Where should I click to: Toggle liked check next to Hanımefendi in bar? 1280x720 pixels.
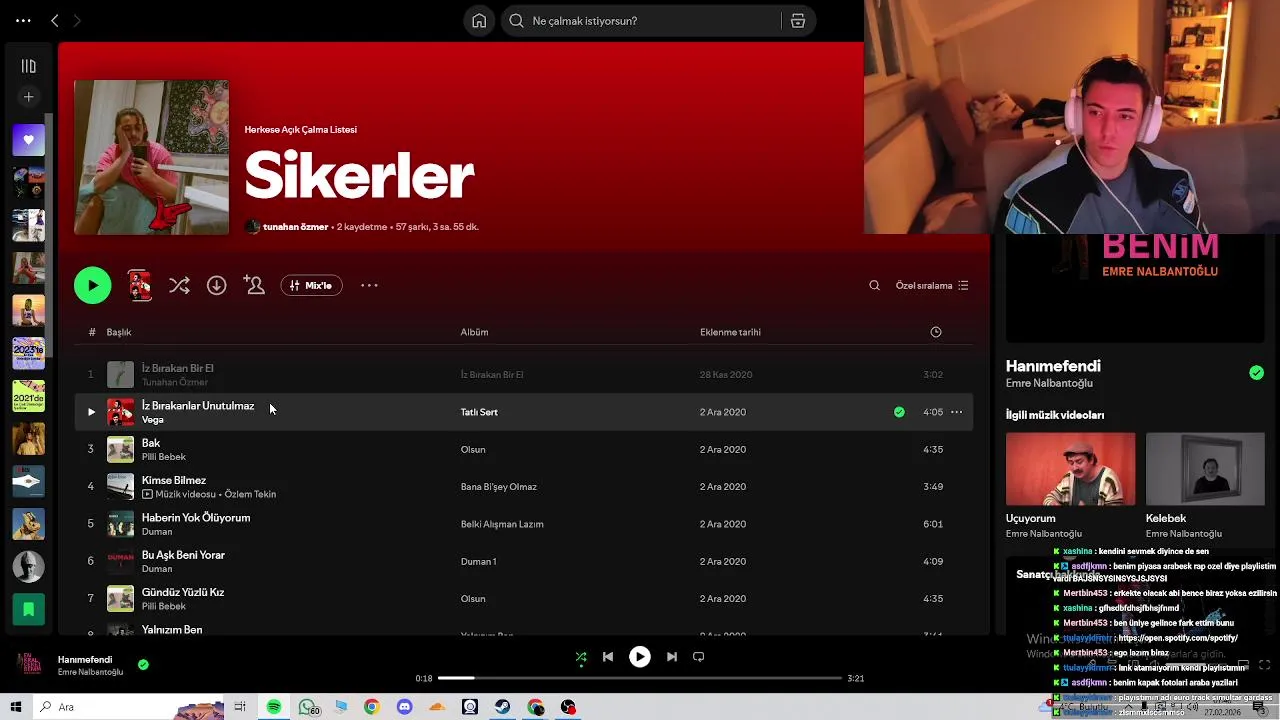click(143, 664)
